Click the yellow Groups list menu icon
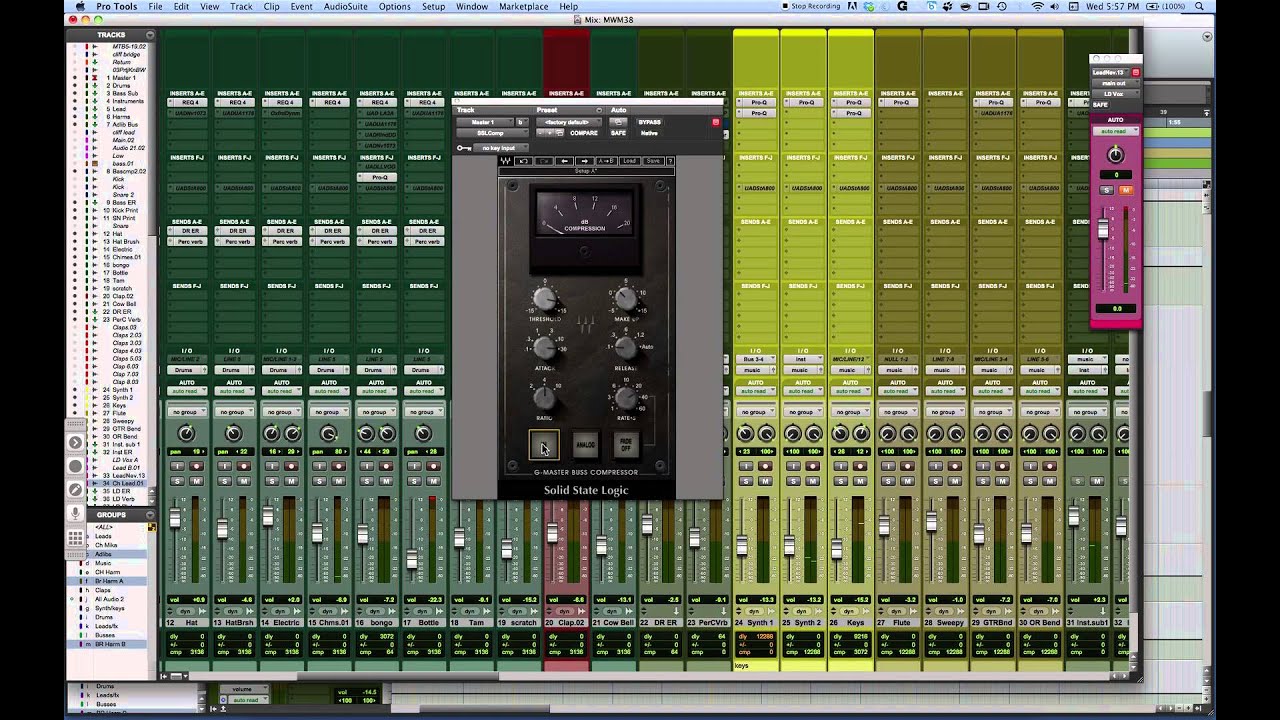Screen dimensions: 1280x720 (152, 527)
